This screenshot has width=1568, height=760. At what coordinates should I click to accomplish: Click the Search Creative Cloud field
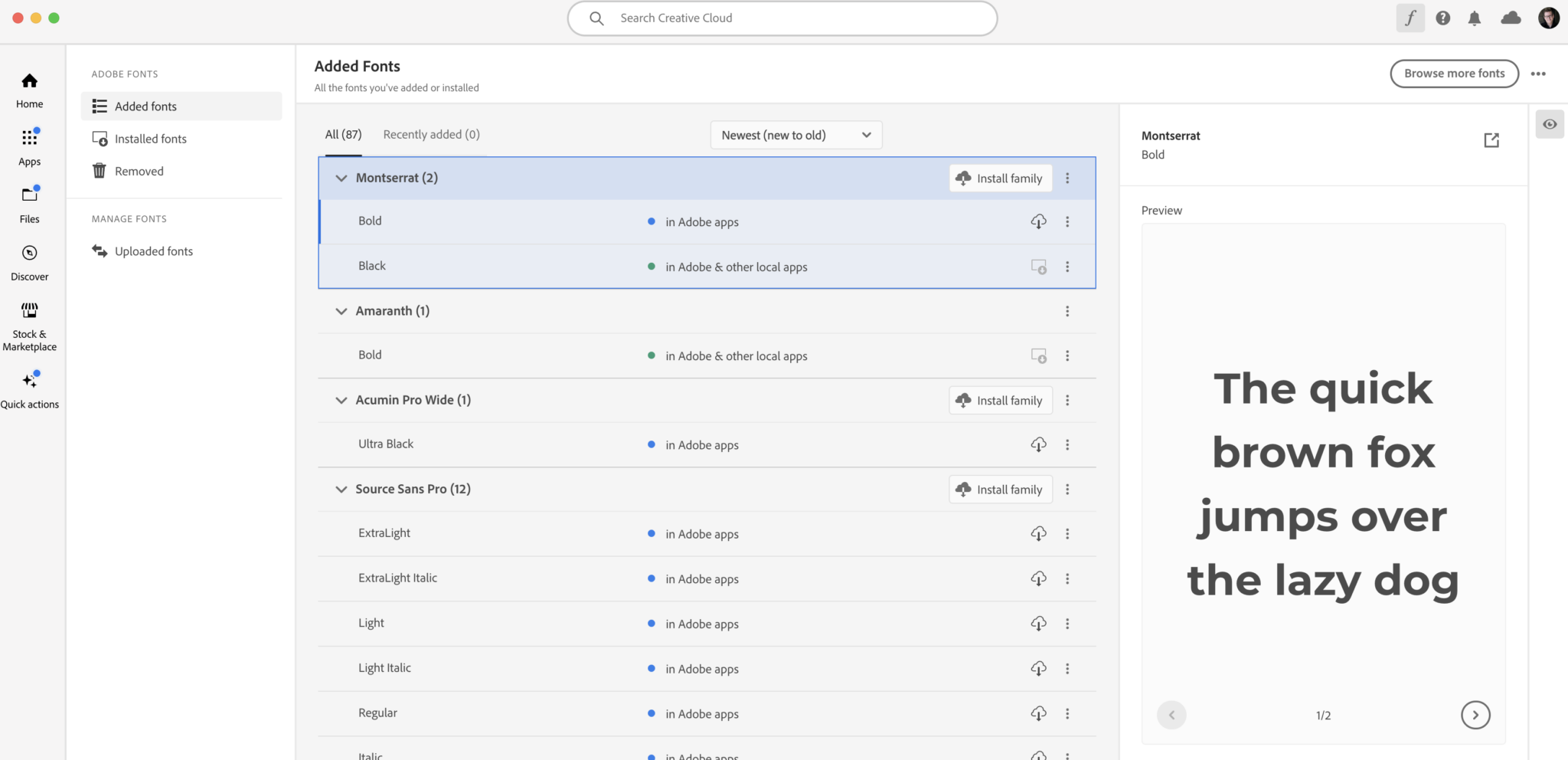(x=782, y=18)
